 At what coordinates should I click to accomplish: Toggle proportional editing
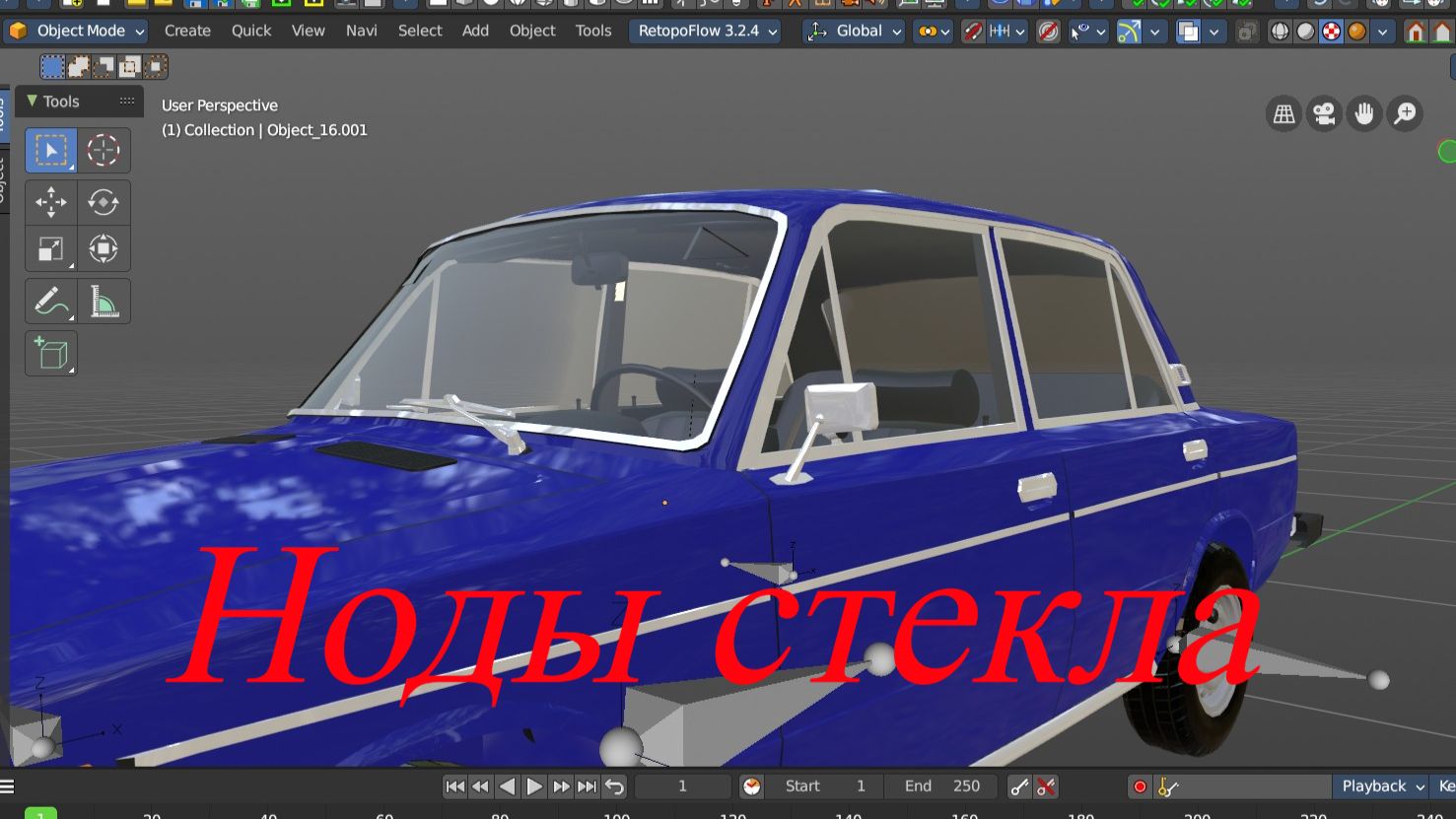pos(1048,32)
